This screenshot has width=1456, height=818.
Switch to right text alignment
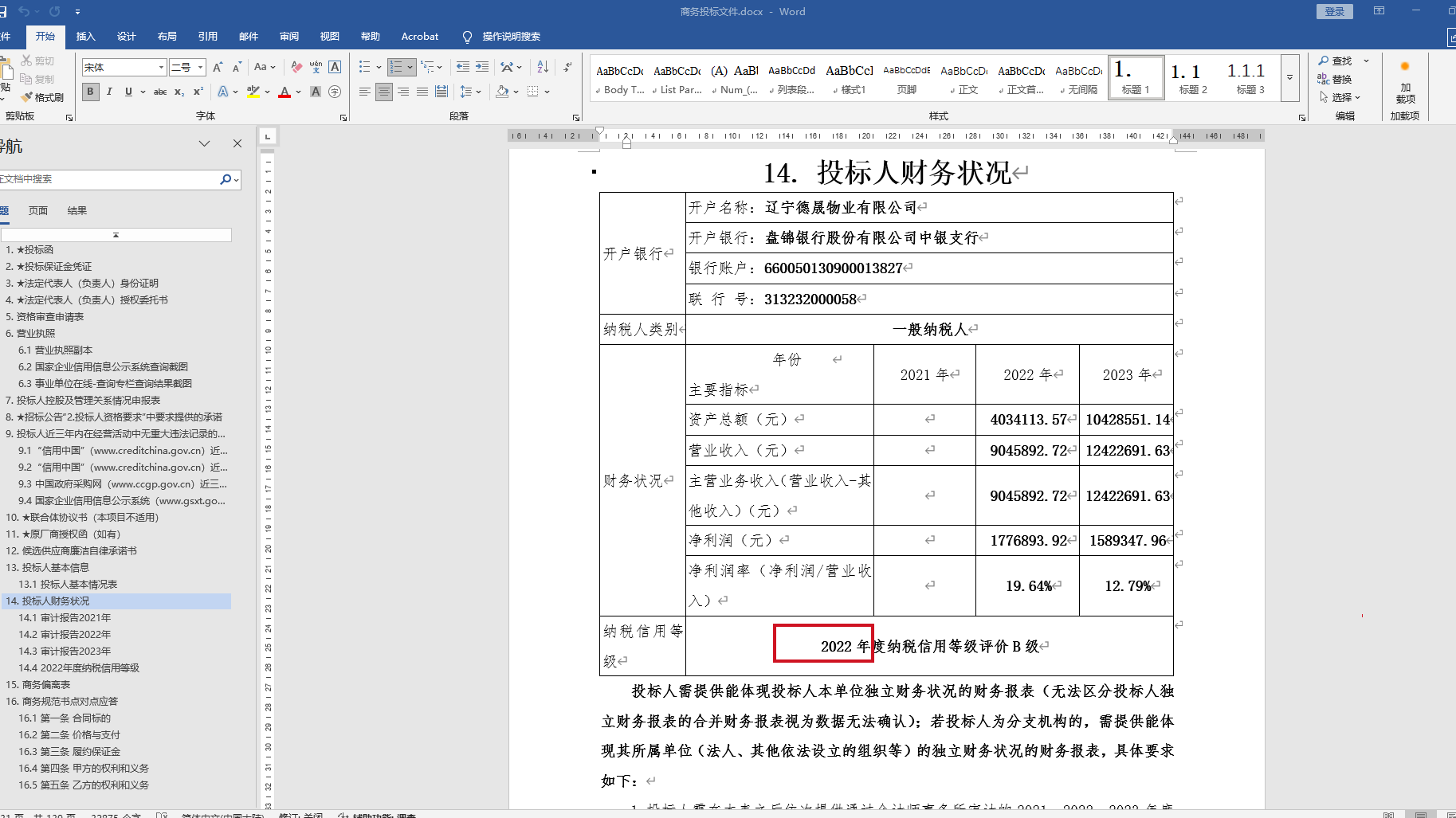(x=403, y=92)
